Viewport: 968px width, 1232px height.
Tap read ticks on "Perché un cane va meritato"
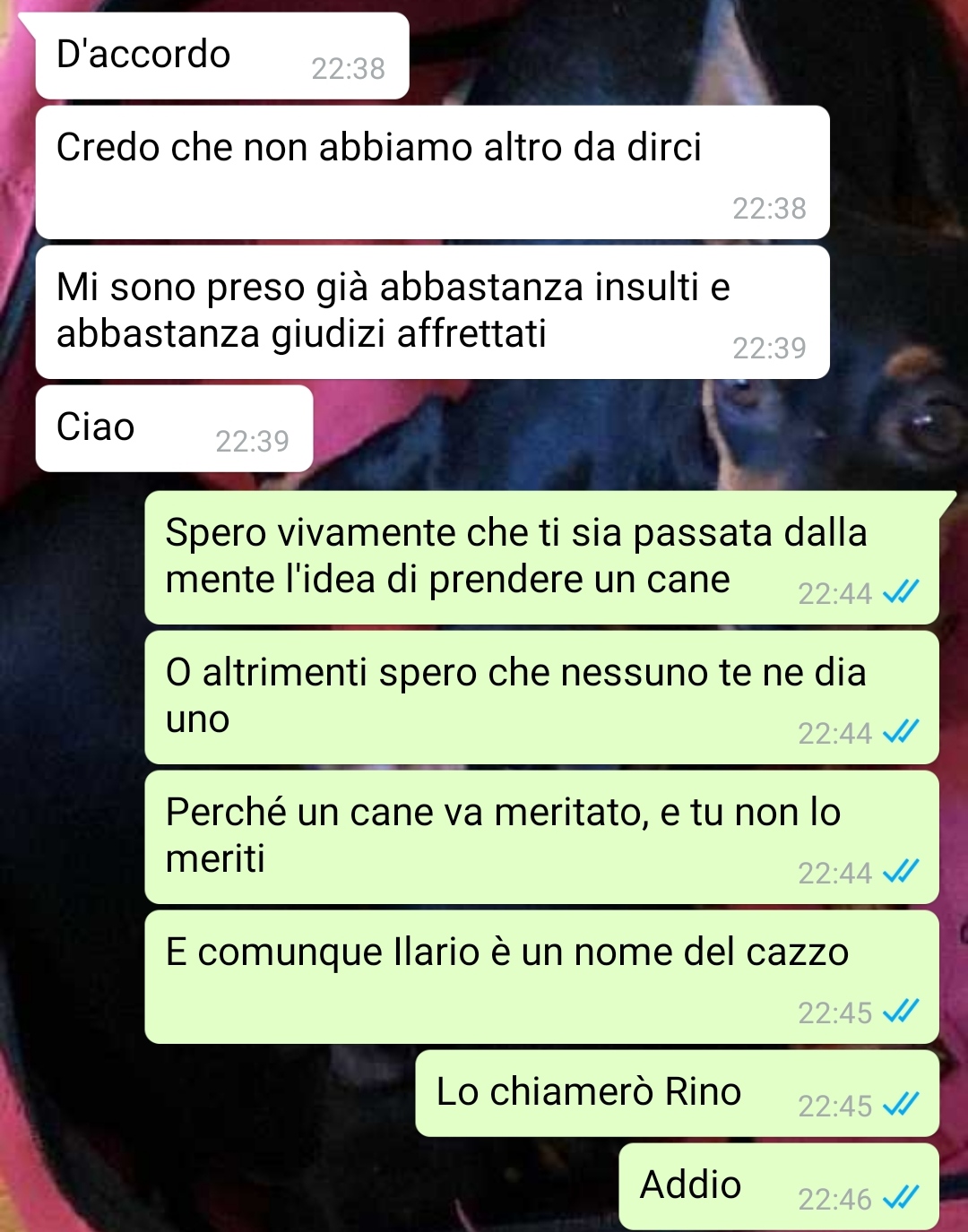[x=901, y=871]
